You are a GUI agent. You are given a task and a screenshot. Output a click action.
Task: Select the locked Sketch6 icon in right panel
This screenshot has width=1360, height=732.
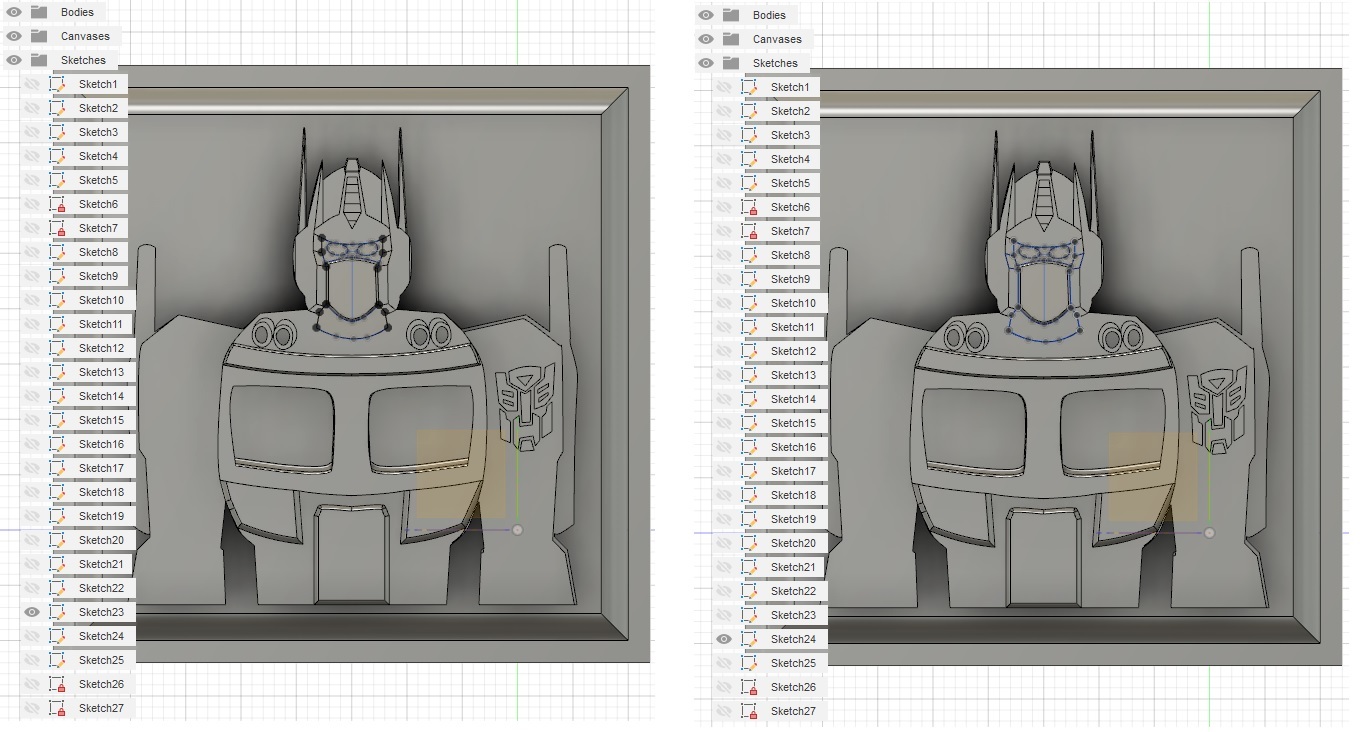click(750, 207)
